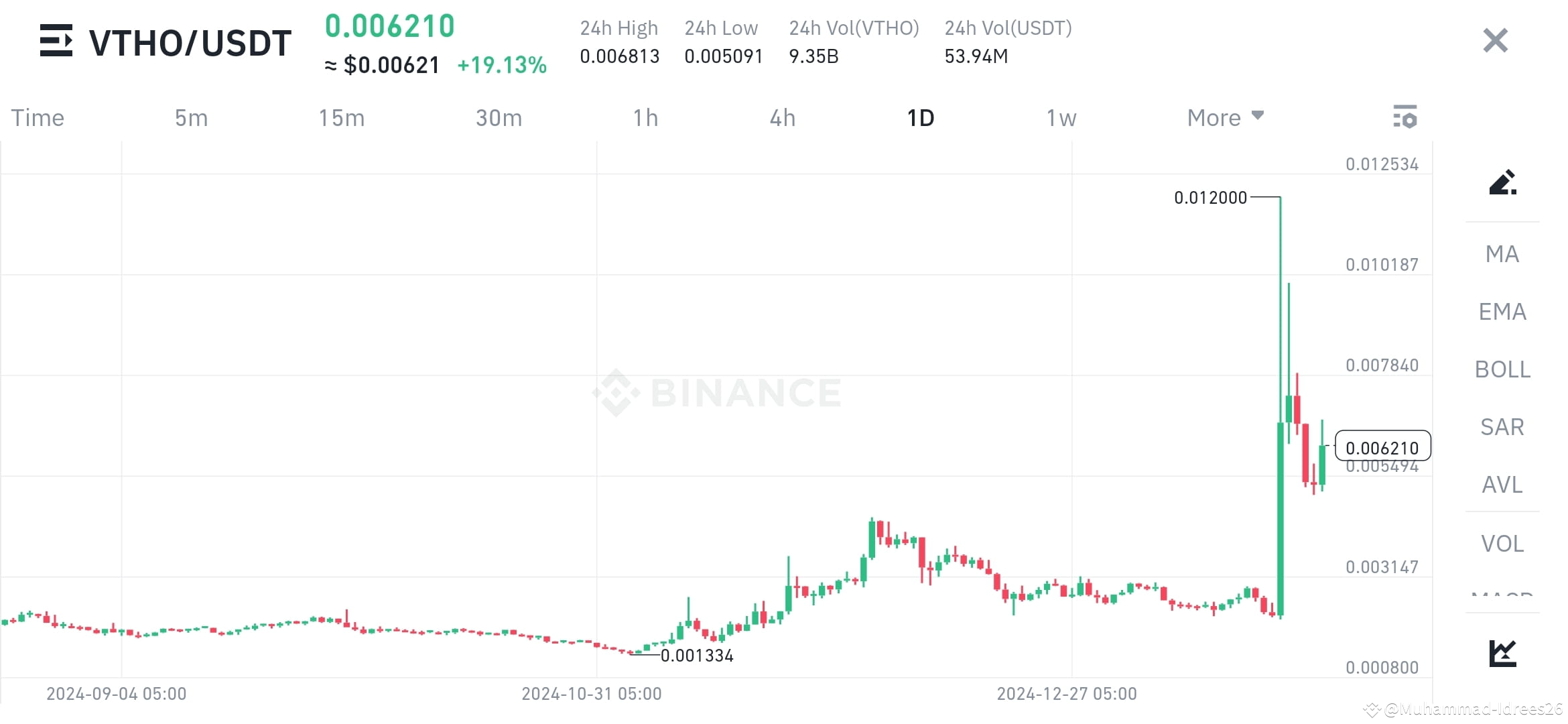The height and width of the screenshot is (724, 1568).
Task: Apply the SAR indicator
Action: 1501,427
